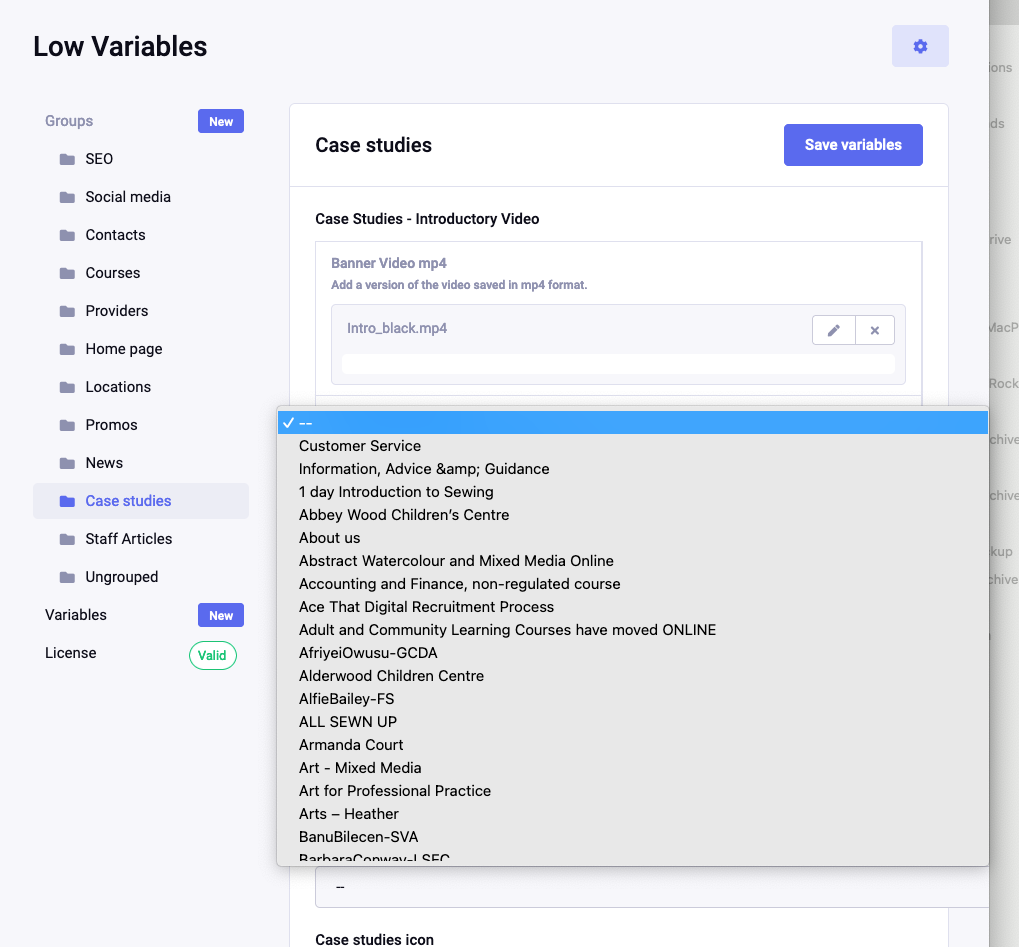Viewport: 1019px width, 947px height.
Task: Click the Valid license badge
Action: click(x=213, y=655)
